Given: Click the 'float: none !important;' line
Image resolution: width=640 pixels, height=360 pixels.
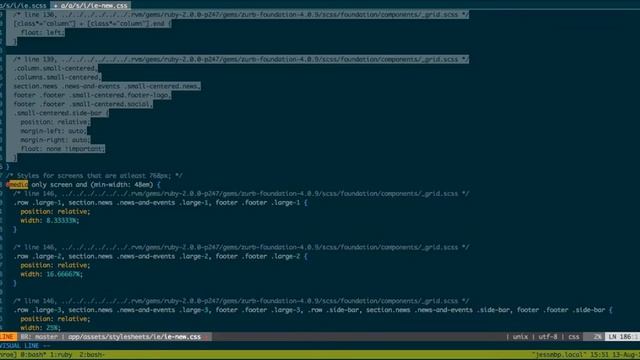Looking at the screenshot, I should point(62,149).
